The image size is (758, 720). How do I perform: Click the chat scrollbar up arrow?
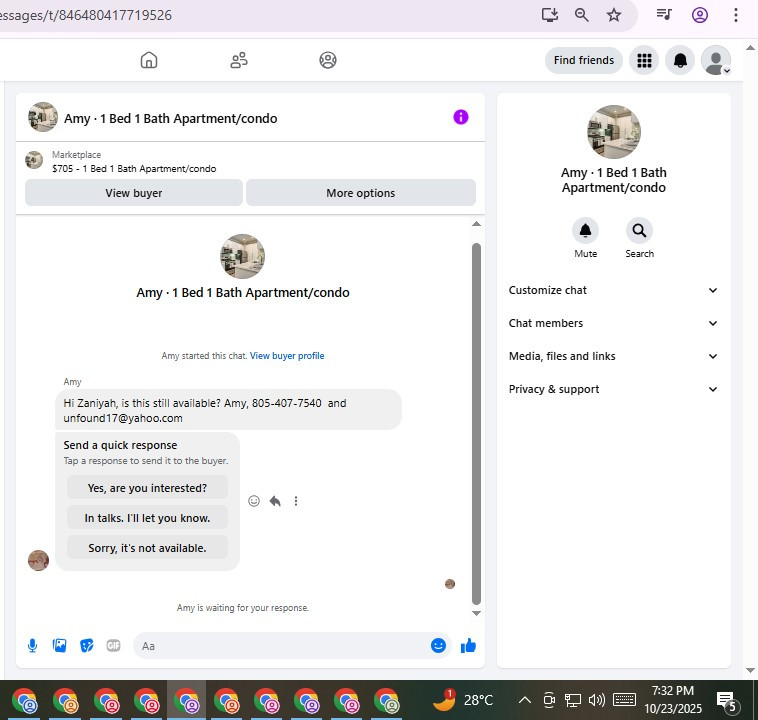click(476, 224)
